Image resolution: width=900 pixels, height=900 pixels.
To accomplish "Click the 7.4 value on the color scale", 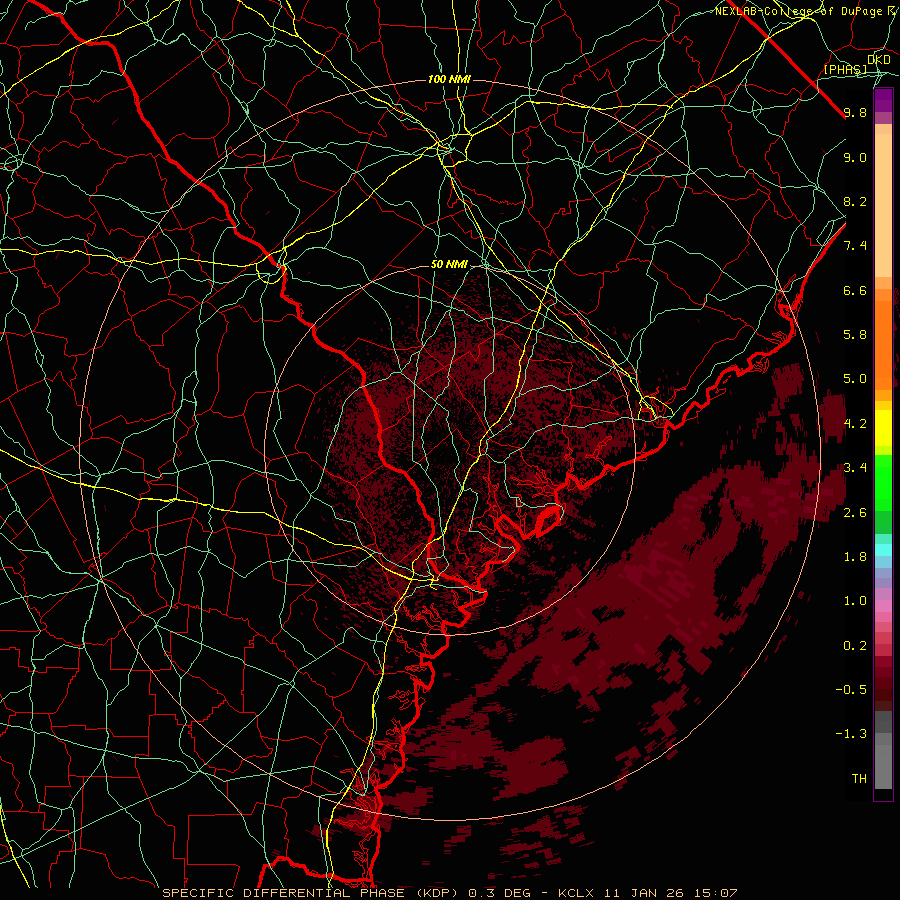I will click(855, 246).
